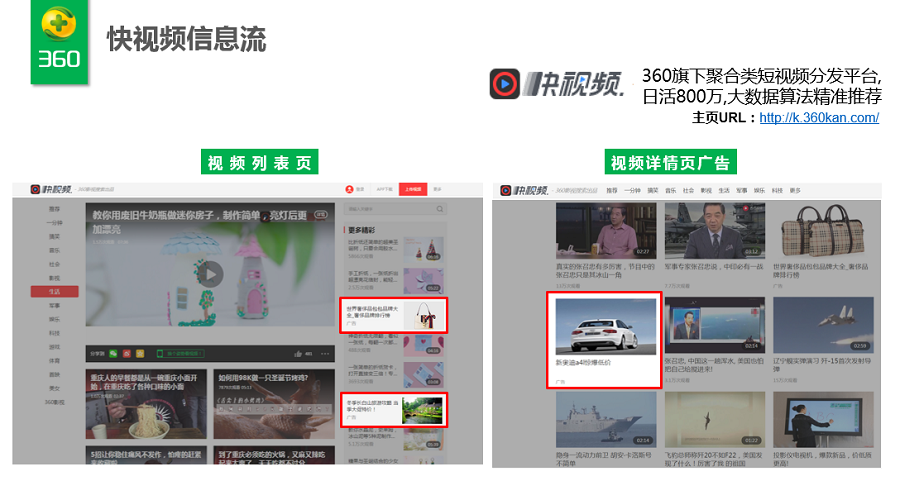This screenshot has width=900, height=500.
Task: Expand 更多 next to the upload button
Action: coord(437,189)
